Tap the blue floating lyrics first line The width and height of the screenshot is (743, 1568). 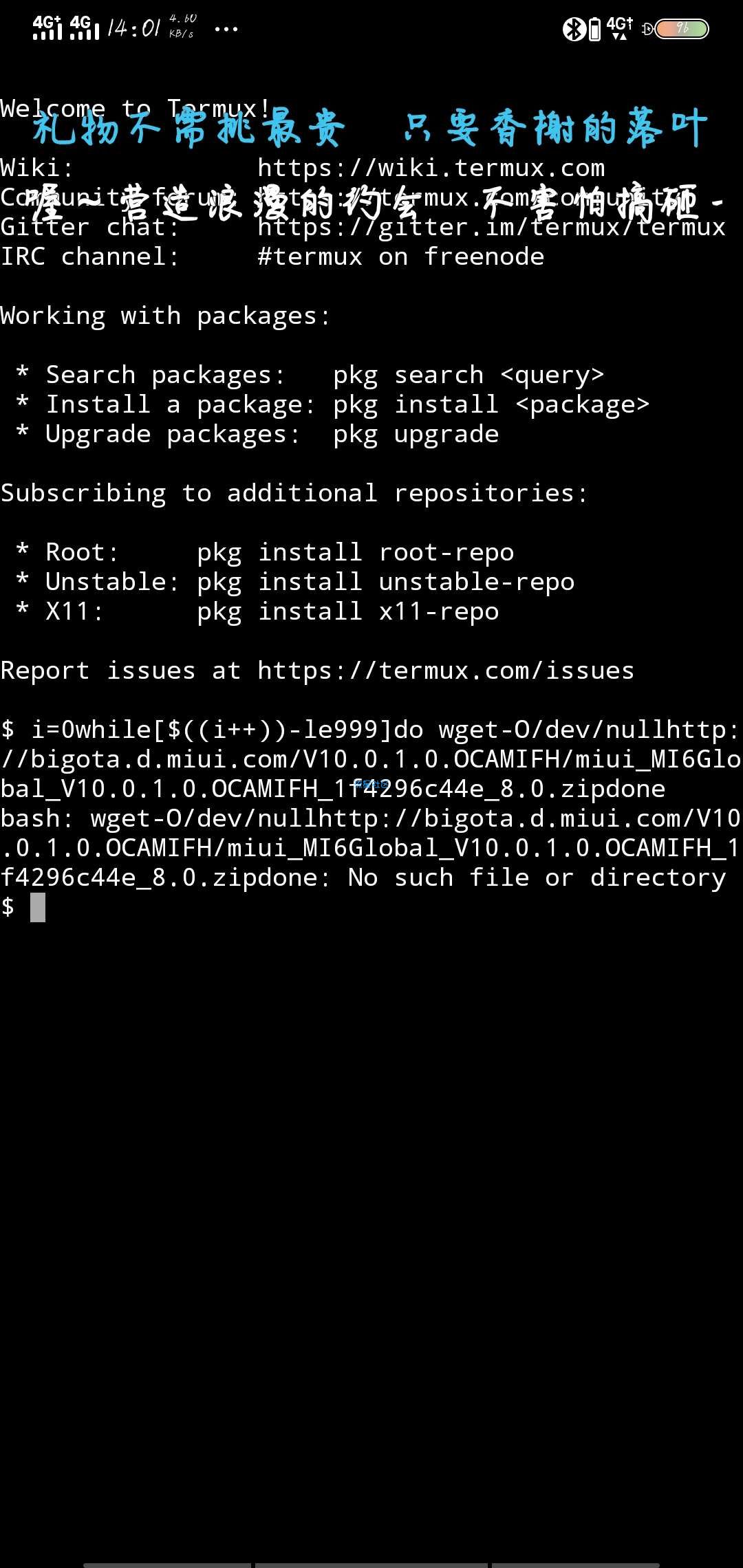pyautogui.click(x=370, y=128)
